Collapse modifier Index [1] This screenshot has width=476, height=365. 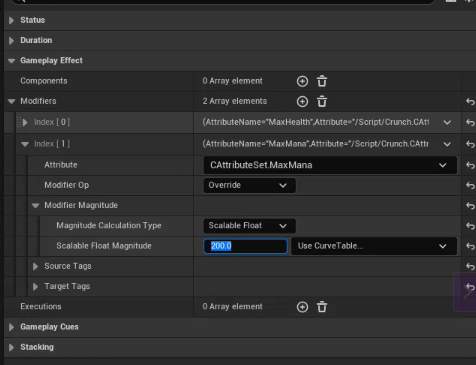pyautogui.click(x=25, y=144)
